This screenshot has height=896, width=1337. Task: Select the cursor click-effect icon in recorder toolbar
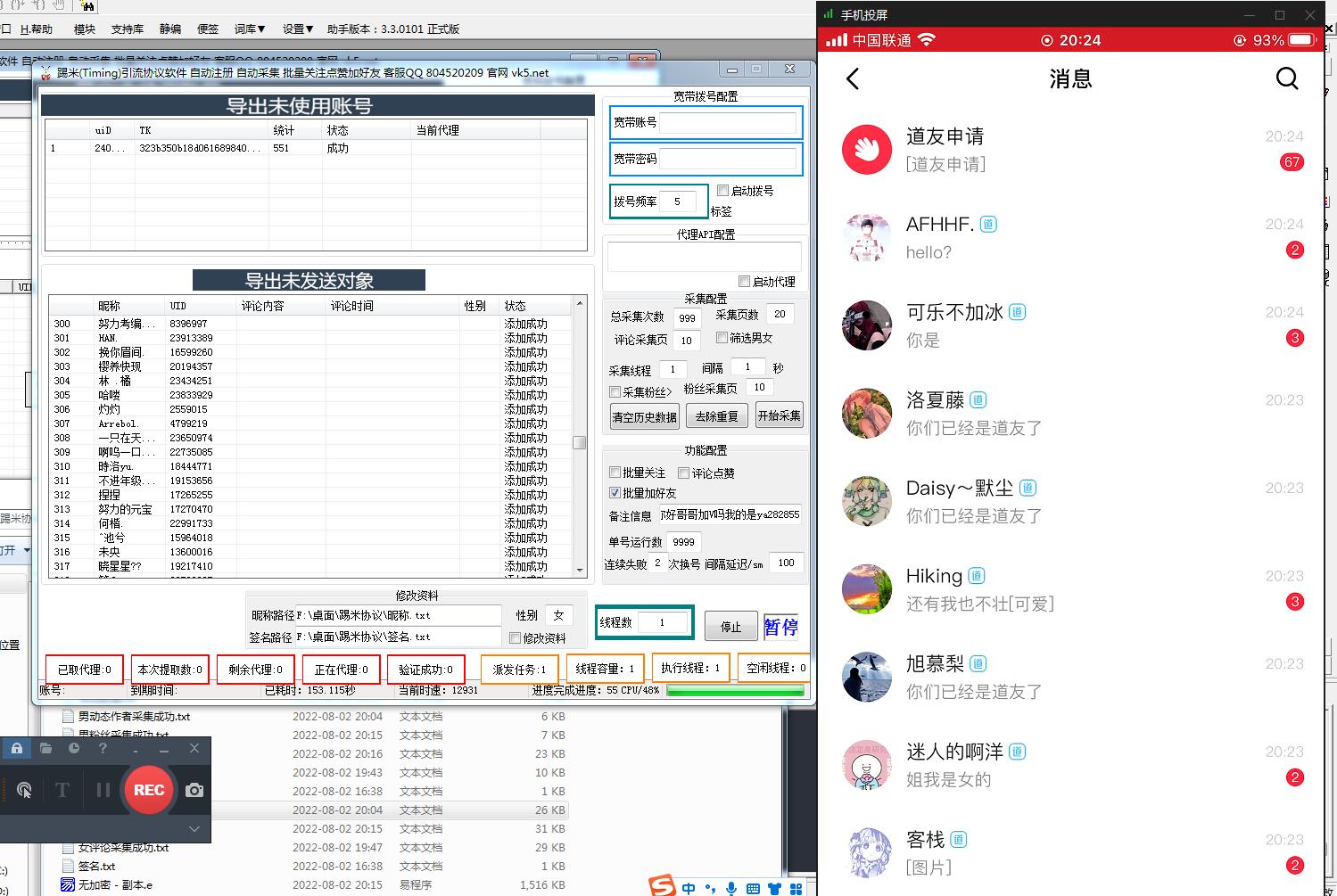tap(25, 790)
